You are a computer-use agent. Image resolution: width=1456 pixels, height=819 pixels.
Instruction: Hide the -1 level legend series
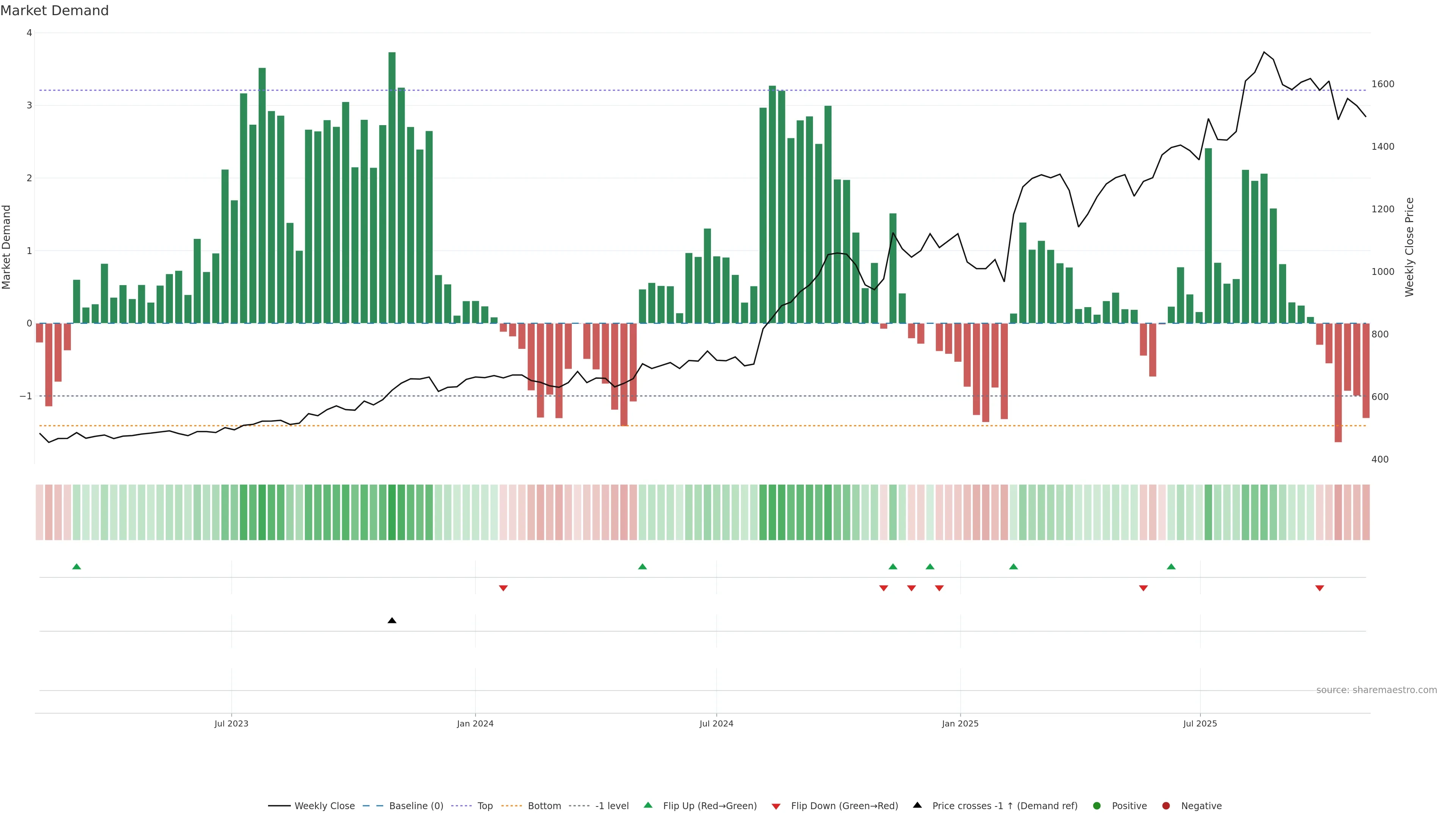point(612,806)
